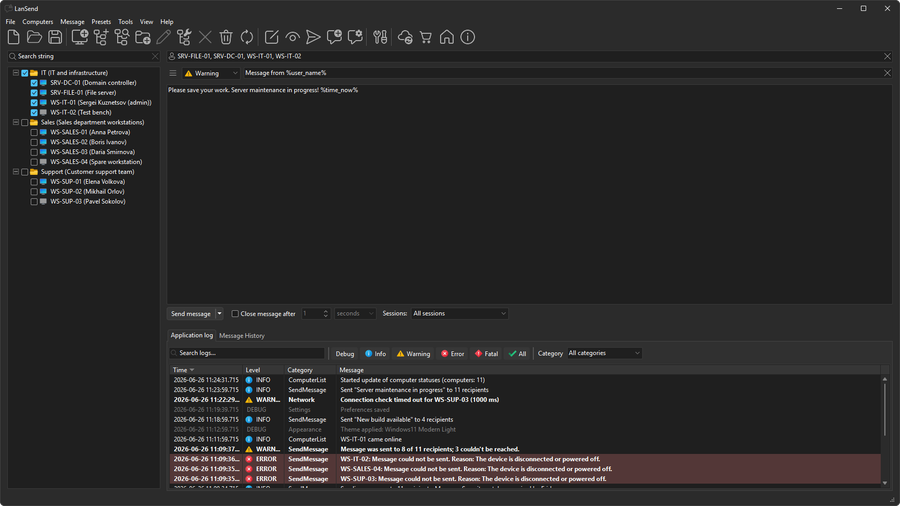Viewport: 900px width, 506px height.
Task: Open the All sessions dropdown
Action: point(459,313)
